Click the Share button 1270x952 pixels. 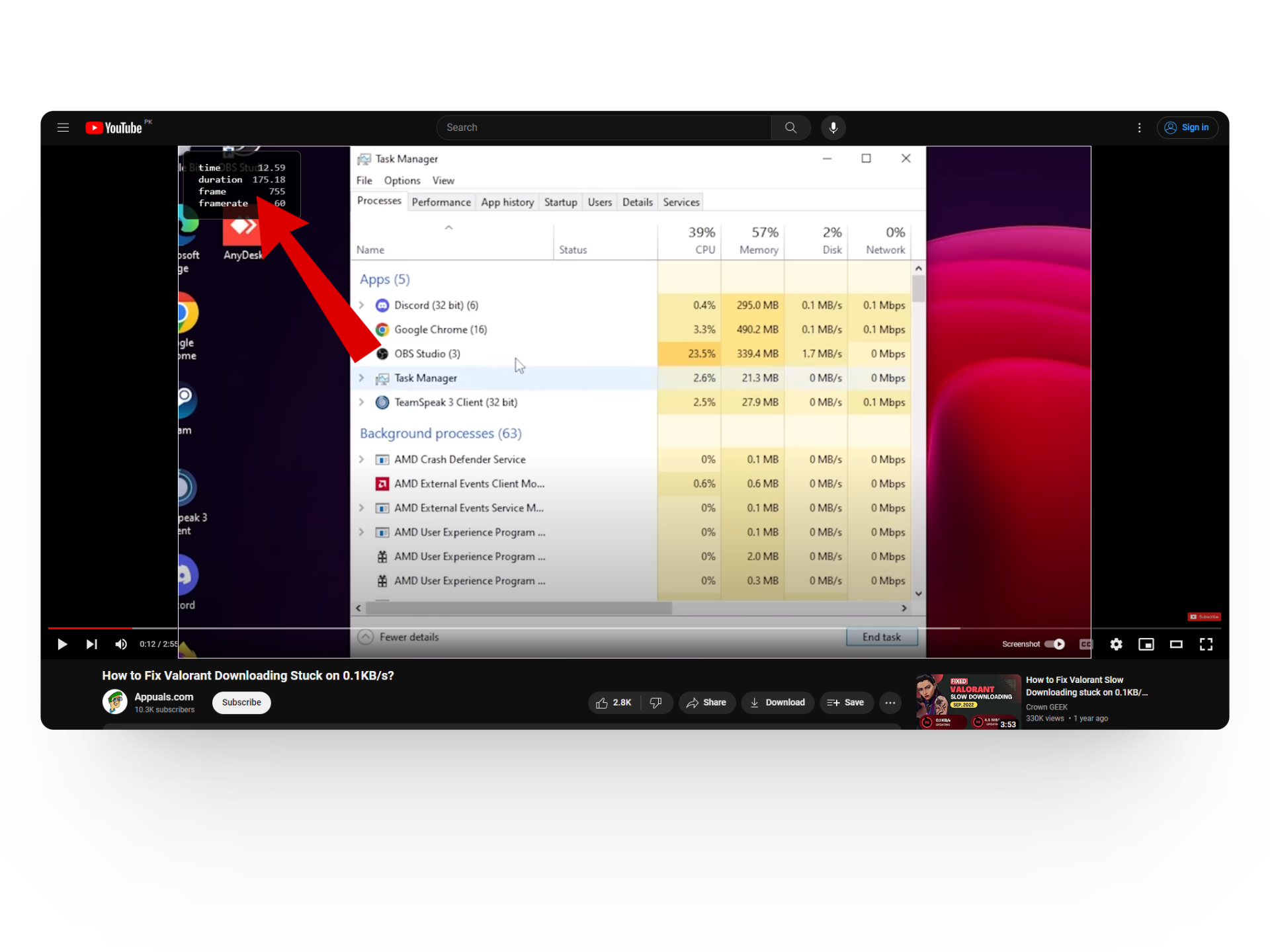point(706,702)
